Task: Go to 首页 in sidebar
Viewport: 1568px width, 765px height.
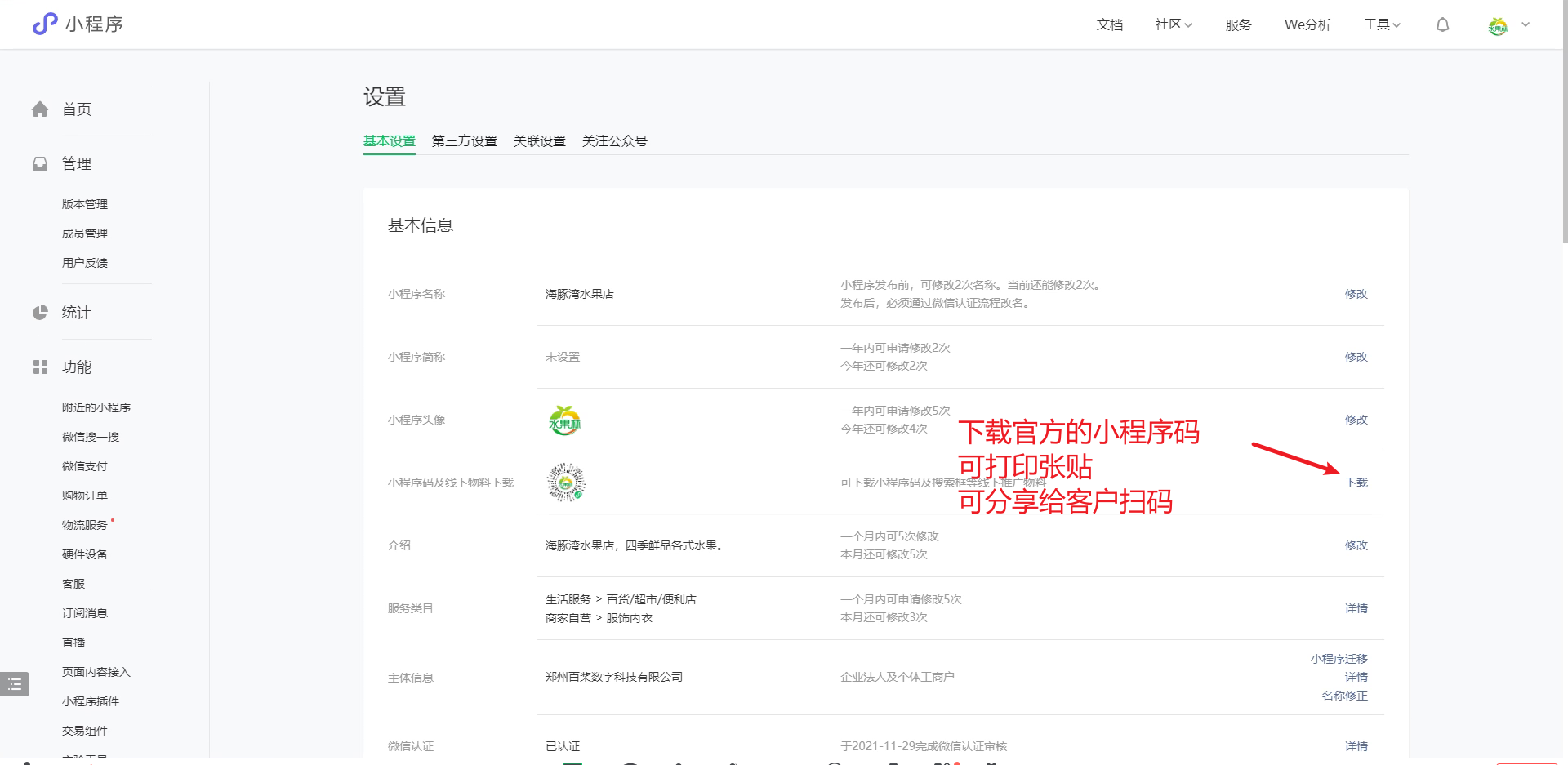Action: point(77,109)
